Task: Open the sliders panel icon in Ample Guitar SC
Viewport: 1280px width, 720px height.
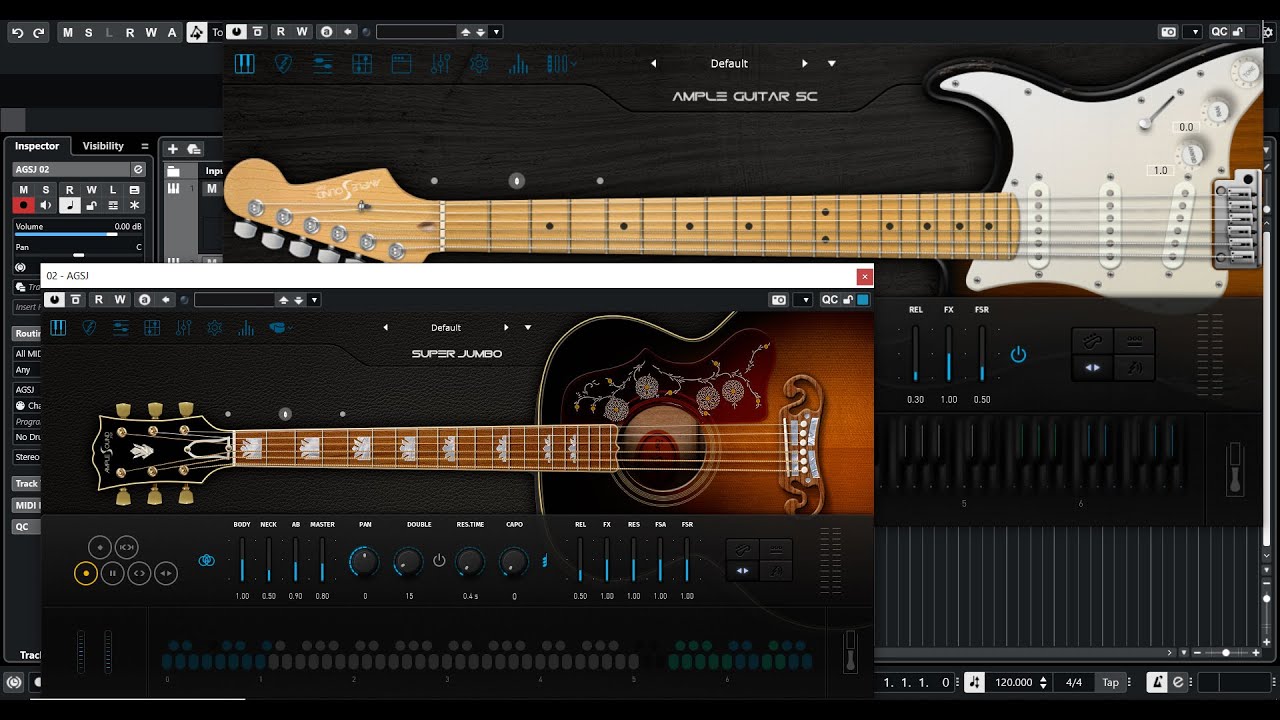Action: pyautogui.click(x=323, y=64)
